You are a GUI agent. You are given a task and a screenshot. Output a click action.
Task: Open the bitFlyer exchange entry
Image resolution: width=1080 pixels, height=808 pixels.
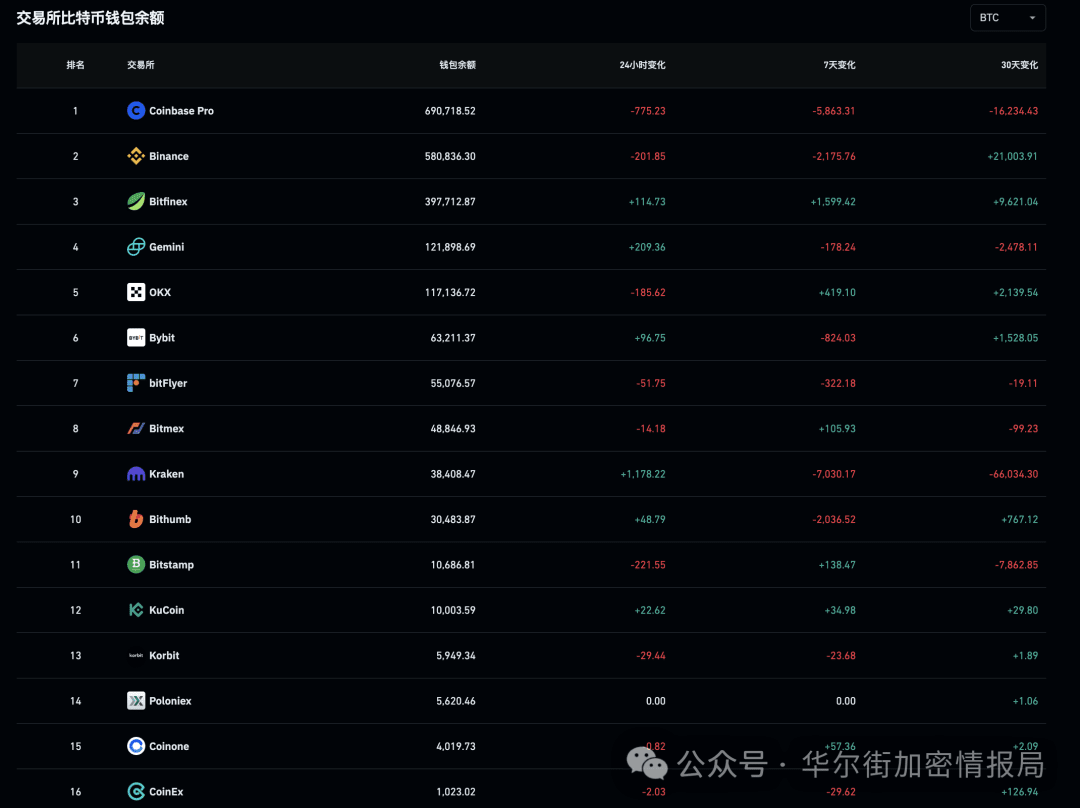(166, 383)
